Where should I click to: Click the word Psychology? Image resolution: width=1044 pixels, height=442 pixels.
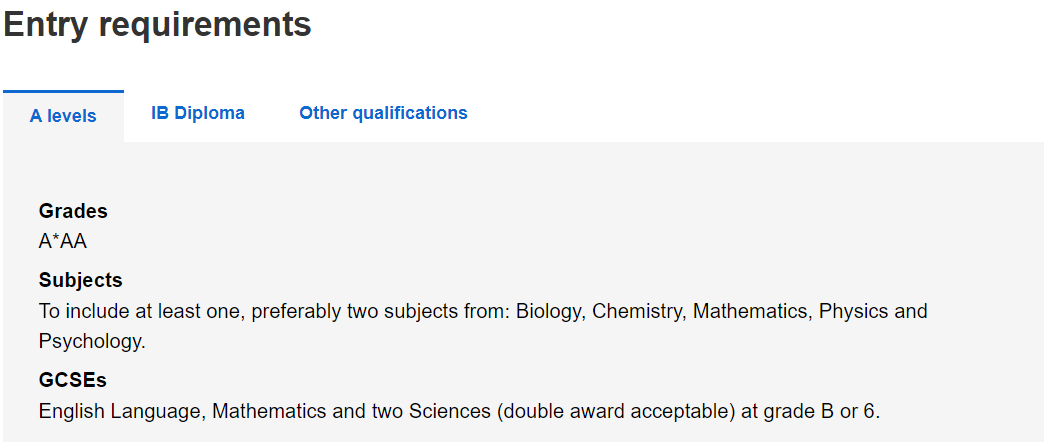91,341
